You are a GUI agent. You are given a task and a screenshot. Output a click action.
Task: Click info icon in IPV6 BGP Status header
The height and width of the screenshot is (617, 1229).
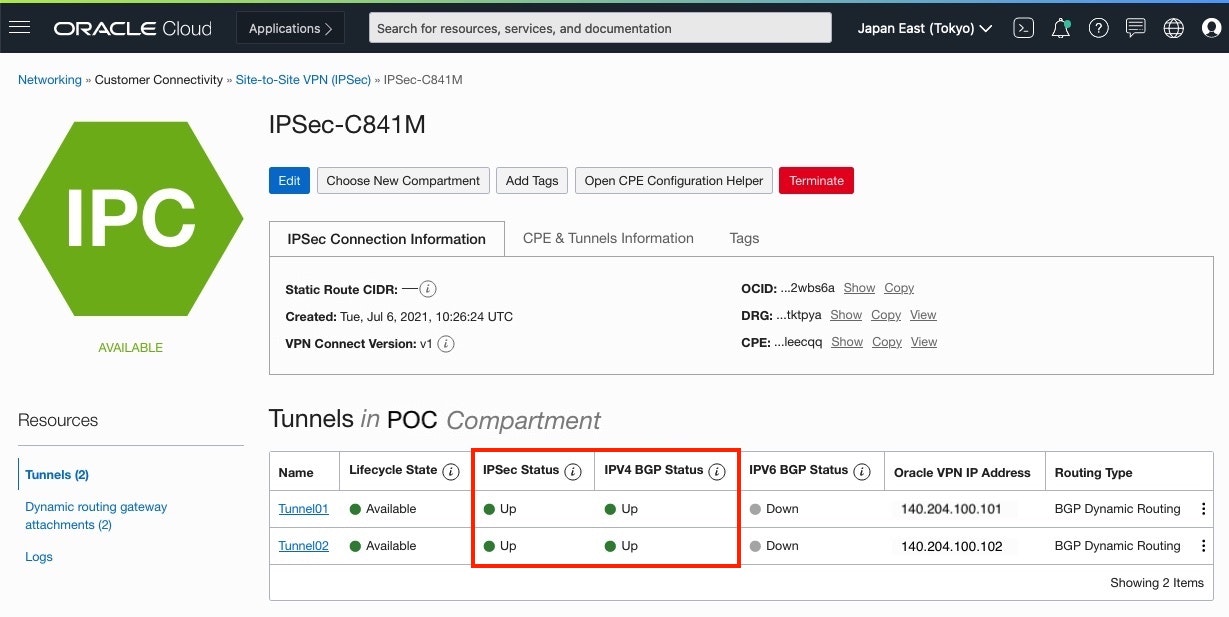(x=862, y=471)
